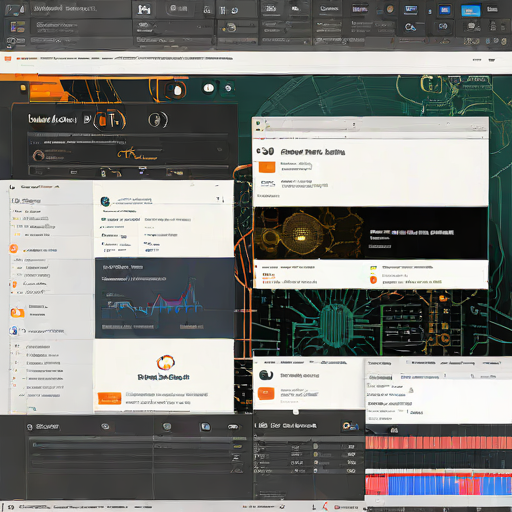Click the orange square icon in white address bar
The image size is (512, 512).
pos(8,59)
